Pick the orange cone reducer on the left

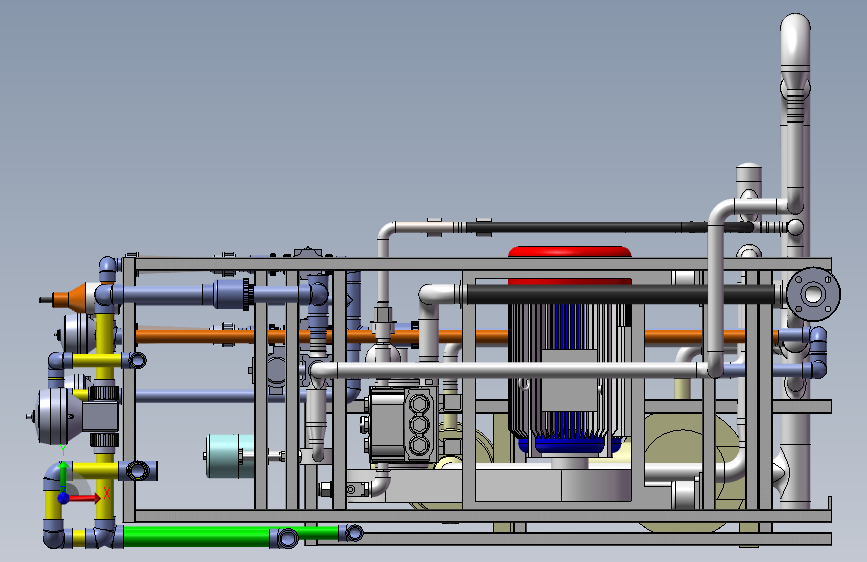[71, 297]
